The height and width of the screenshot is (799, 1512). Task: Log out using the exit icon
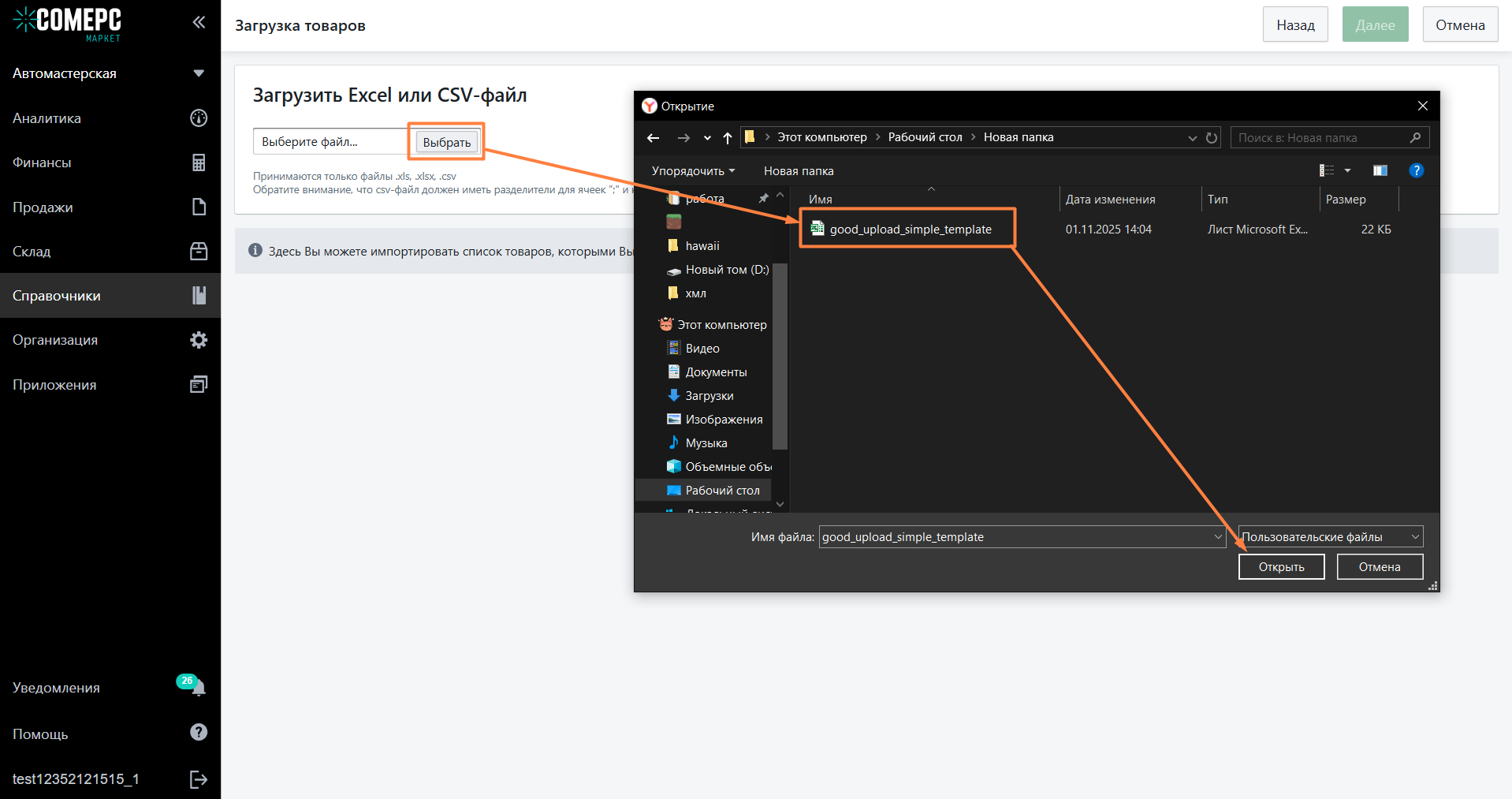click(199, 779)
